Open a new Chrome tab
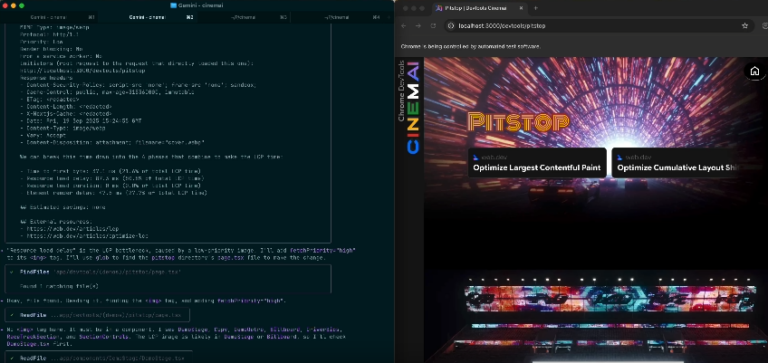Viewport: 768px width, 363px height. pyautogui.click(x=535, y=8)
